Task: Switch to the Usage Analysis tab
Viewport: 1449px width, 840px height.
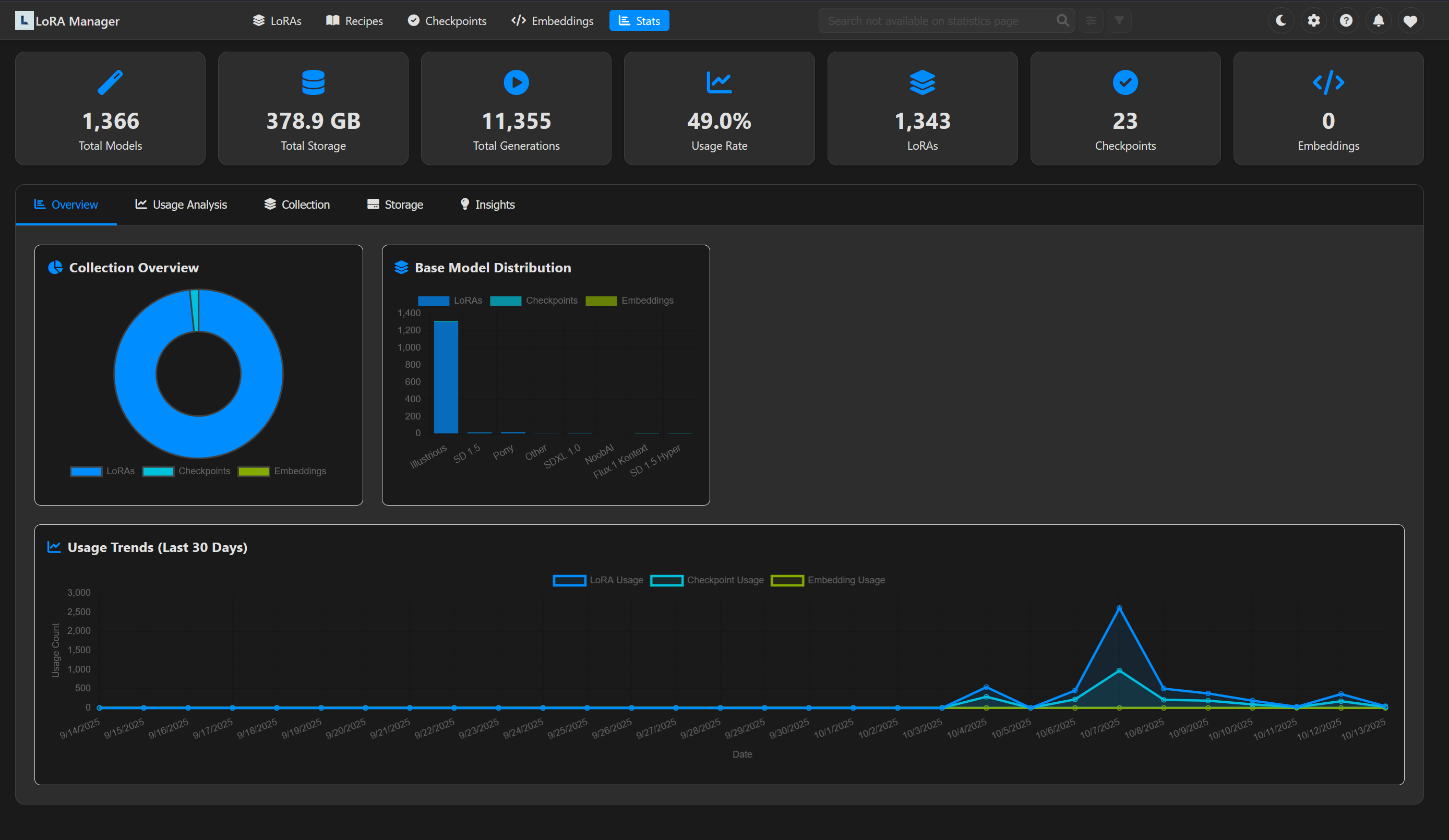Action: pos(181,205)
